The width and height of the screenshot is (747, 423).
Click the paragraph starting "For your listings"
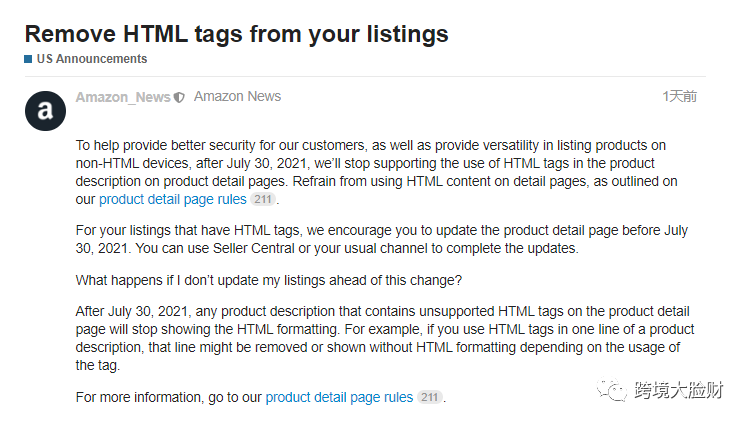pyautogui.click(x=380, y=238)
